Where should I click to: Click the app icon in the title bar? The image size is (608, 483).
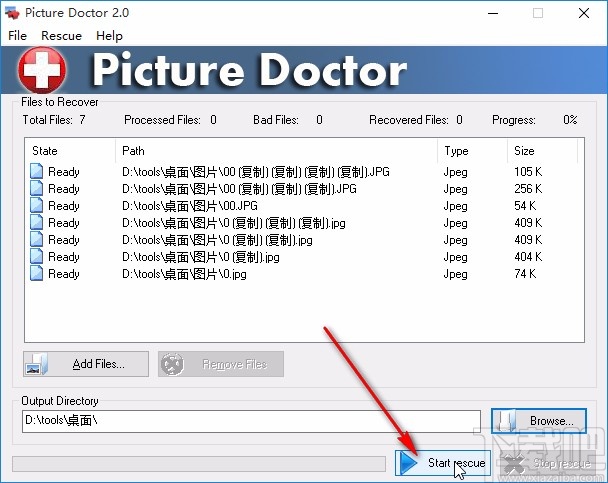click(12, 13)
